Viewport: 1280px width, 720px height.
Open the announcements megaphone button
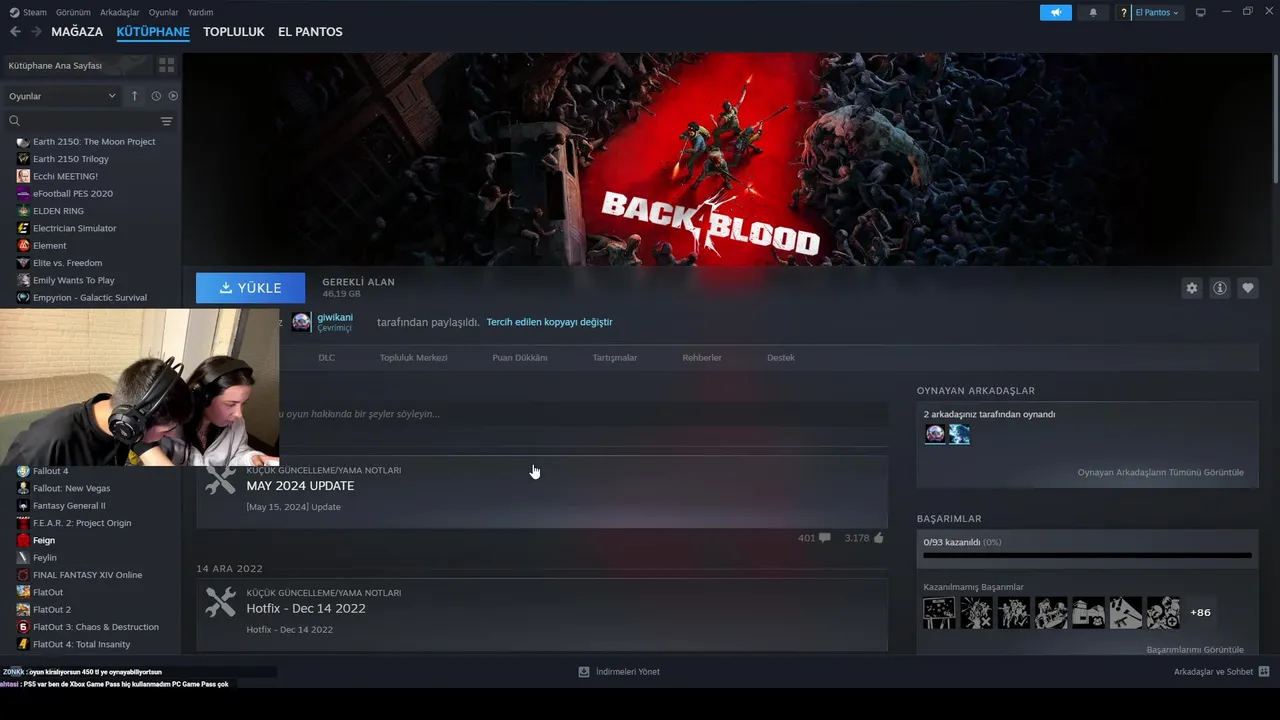coord(1055,12)
